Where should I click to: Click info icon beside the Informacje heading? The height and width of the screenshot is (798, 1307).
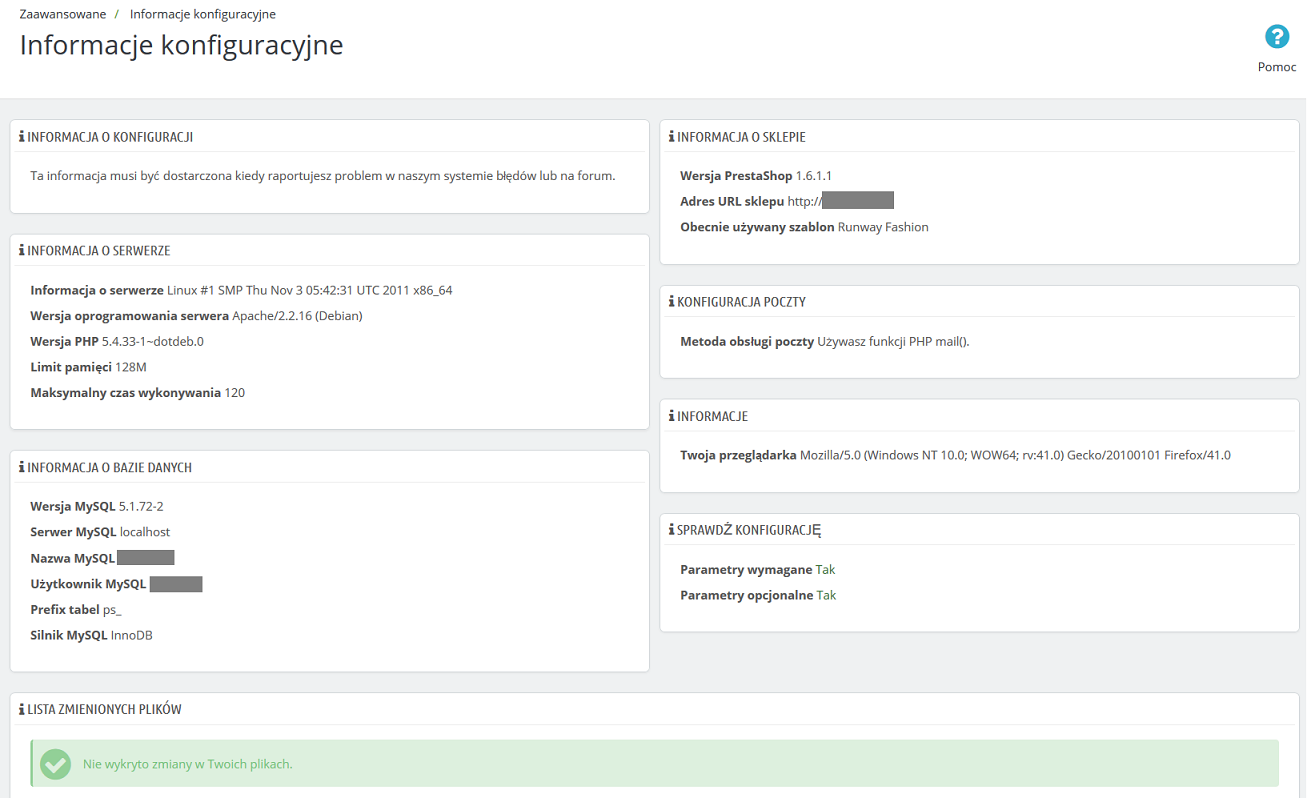pyautogui.click(x=672, y=416)
